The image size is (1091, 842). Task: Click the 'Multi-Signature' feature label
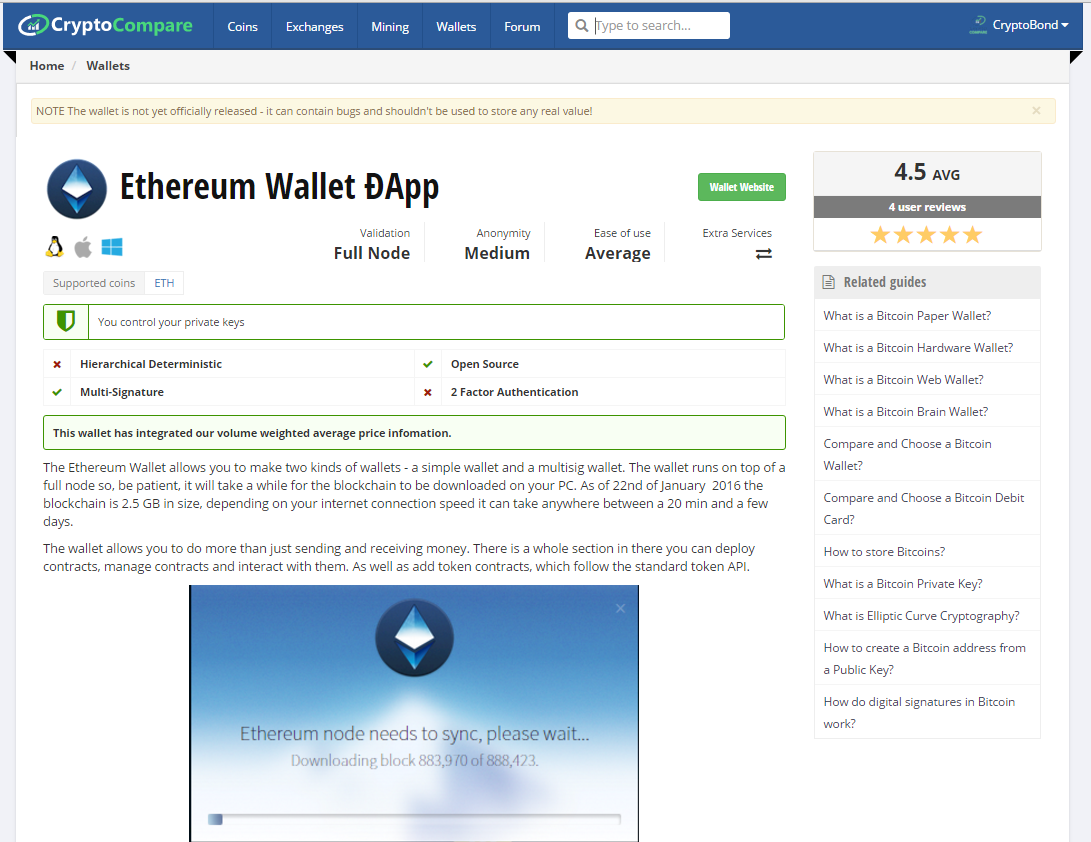click(122, 392)
